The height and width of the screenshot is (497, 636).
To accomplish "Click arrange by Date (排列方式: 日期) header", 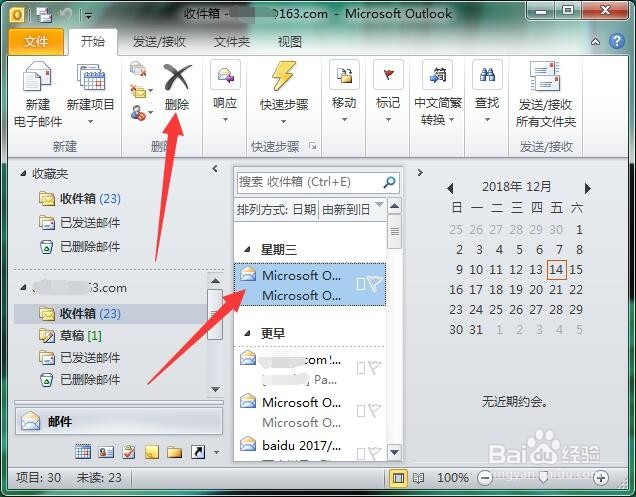I will coord(277,209).
